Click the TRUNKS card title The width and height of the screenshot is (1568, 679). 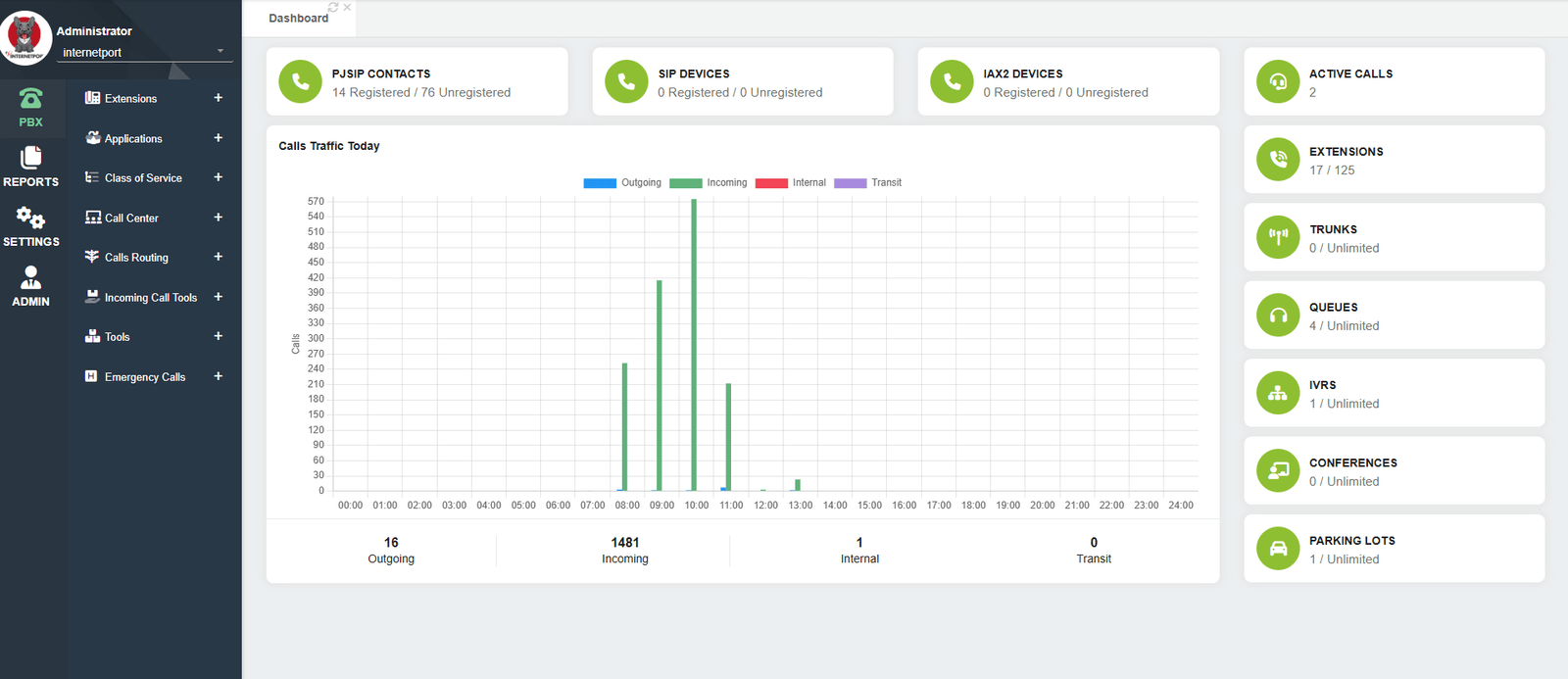(x=1333, y=229)
